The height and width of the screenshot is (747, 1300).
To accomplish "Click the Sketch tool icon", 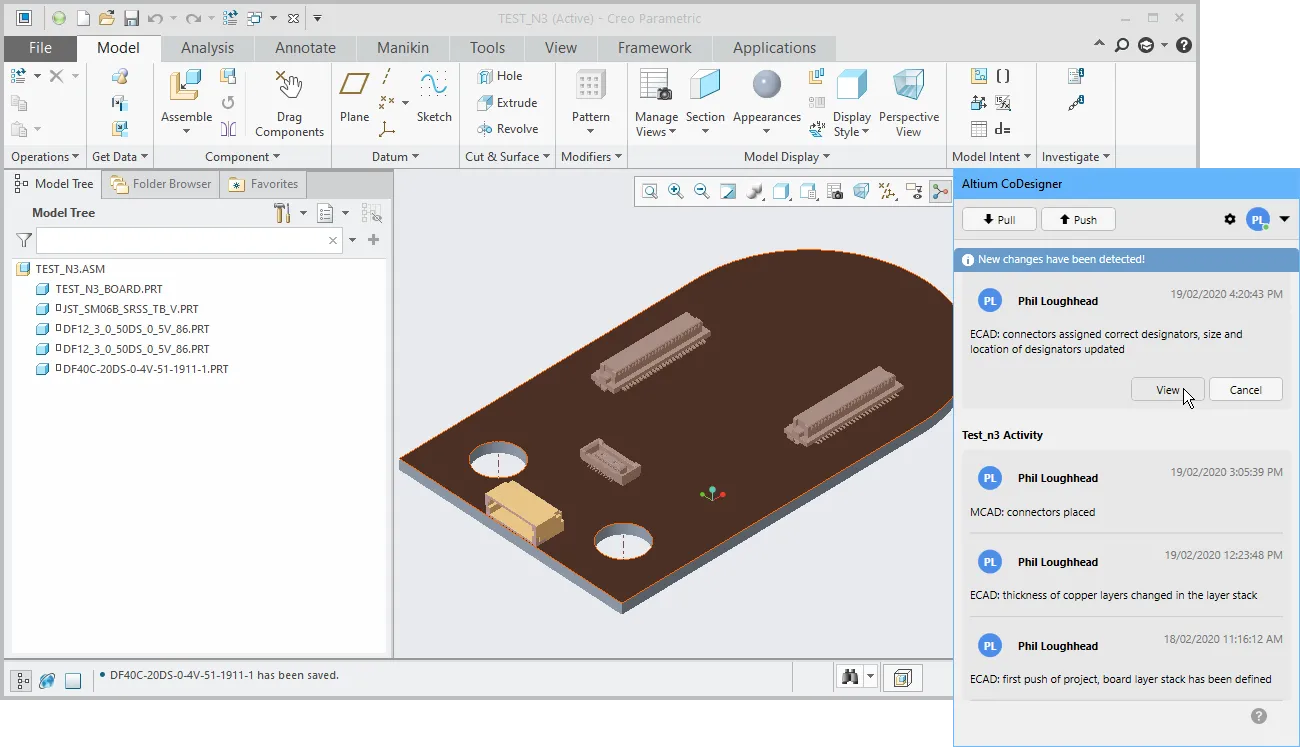I will (434, 88).
